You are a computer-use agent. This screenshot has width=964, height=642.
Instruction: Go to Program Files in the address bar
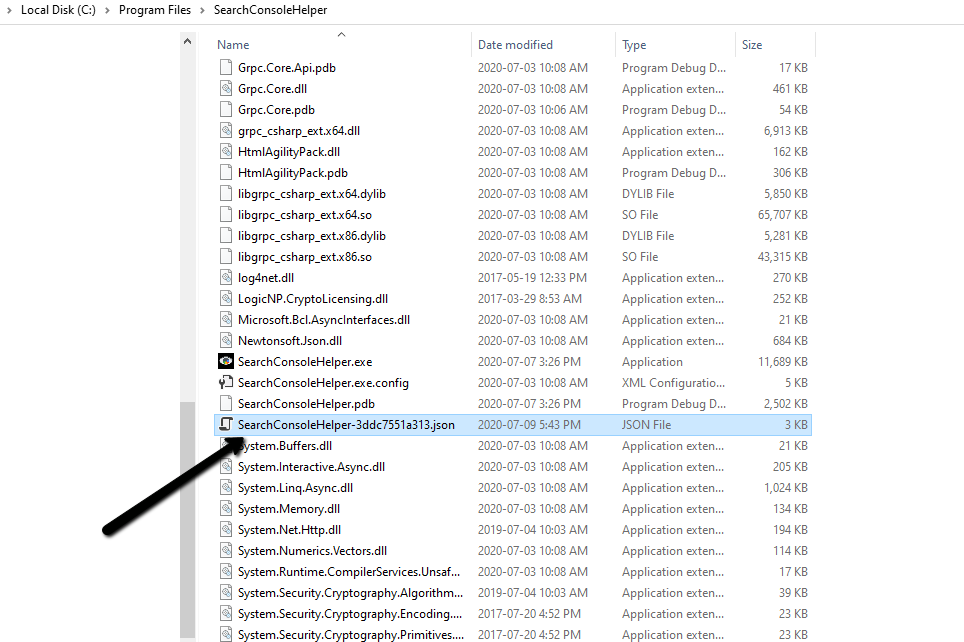click(155, 10)
